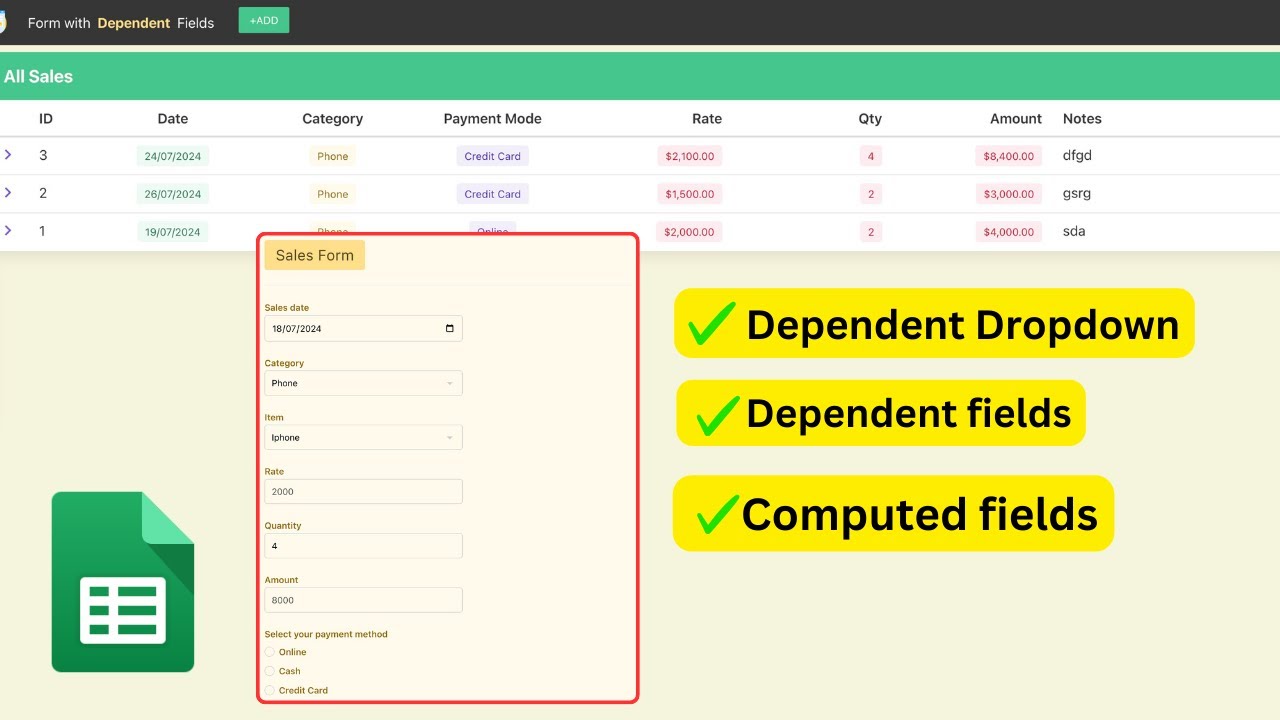
Task: Sort by the Qty column header
Action: coord(870,118)
